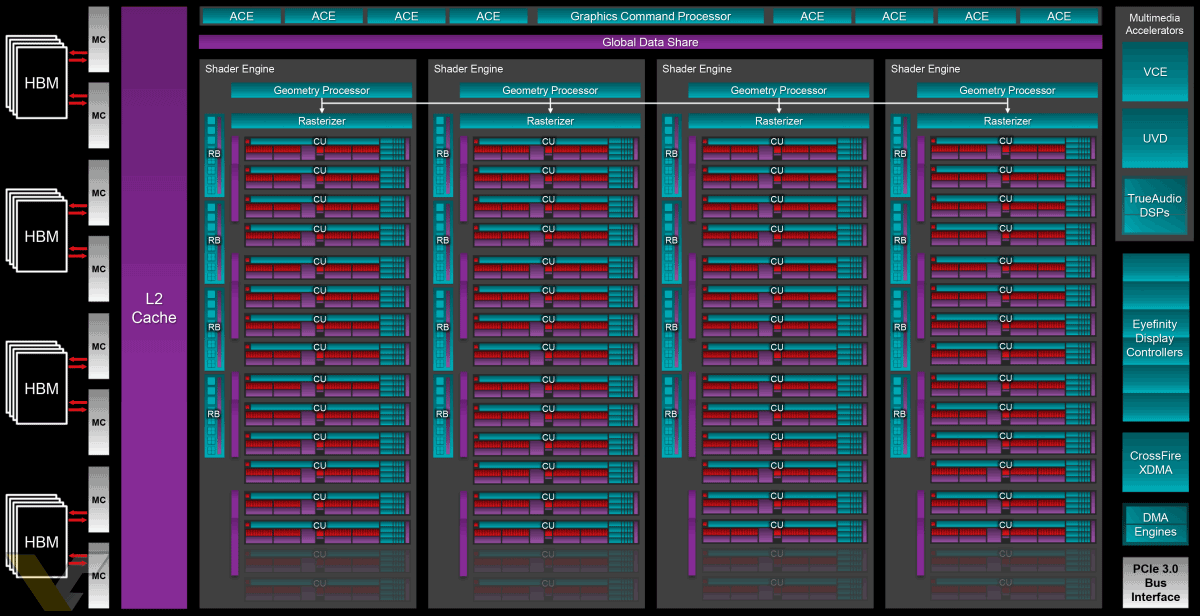Click the leftmost ACE block
1200x616 pixels.
[x=241, y=16]
